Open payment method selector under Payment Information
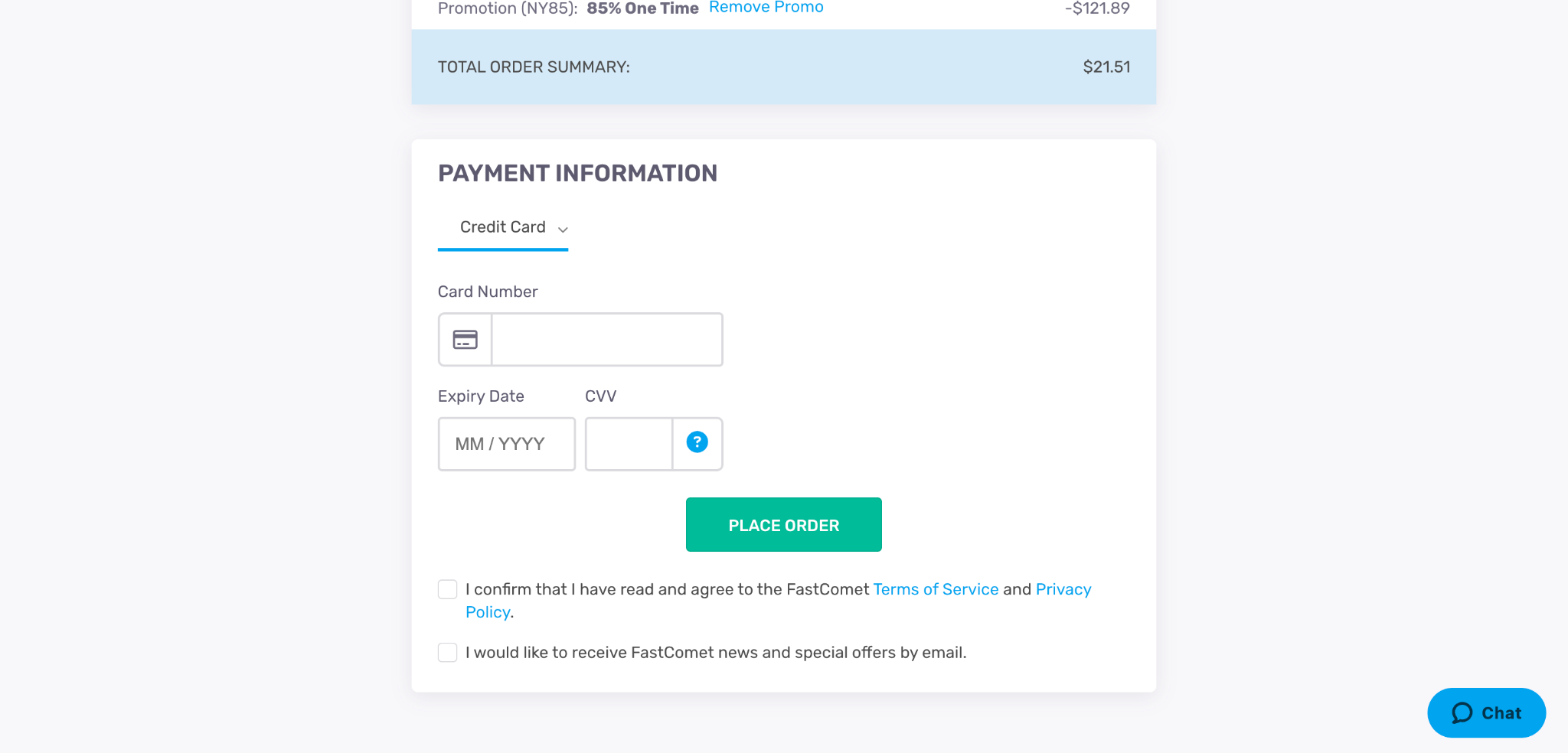 [x=502, y=227]
